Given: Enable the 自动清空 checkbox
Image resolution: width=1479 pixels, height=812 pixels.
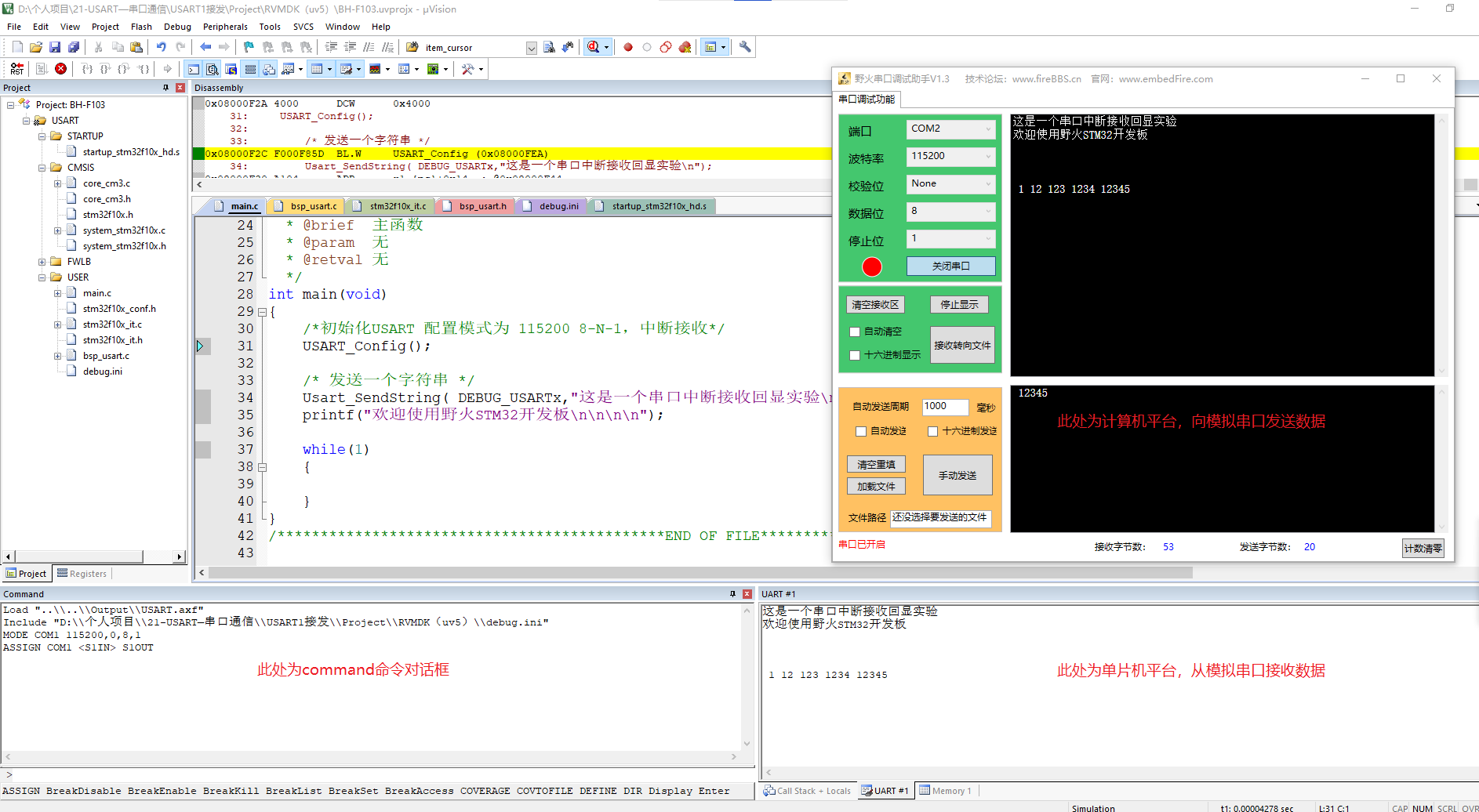Looking at the screenshot, I should [x=855, y=332].
